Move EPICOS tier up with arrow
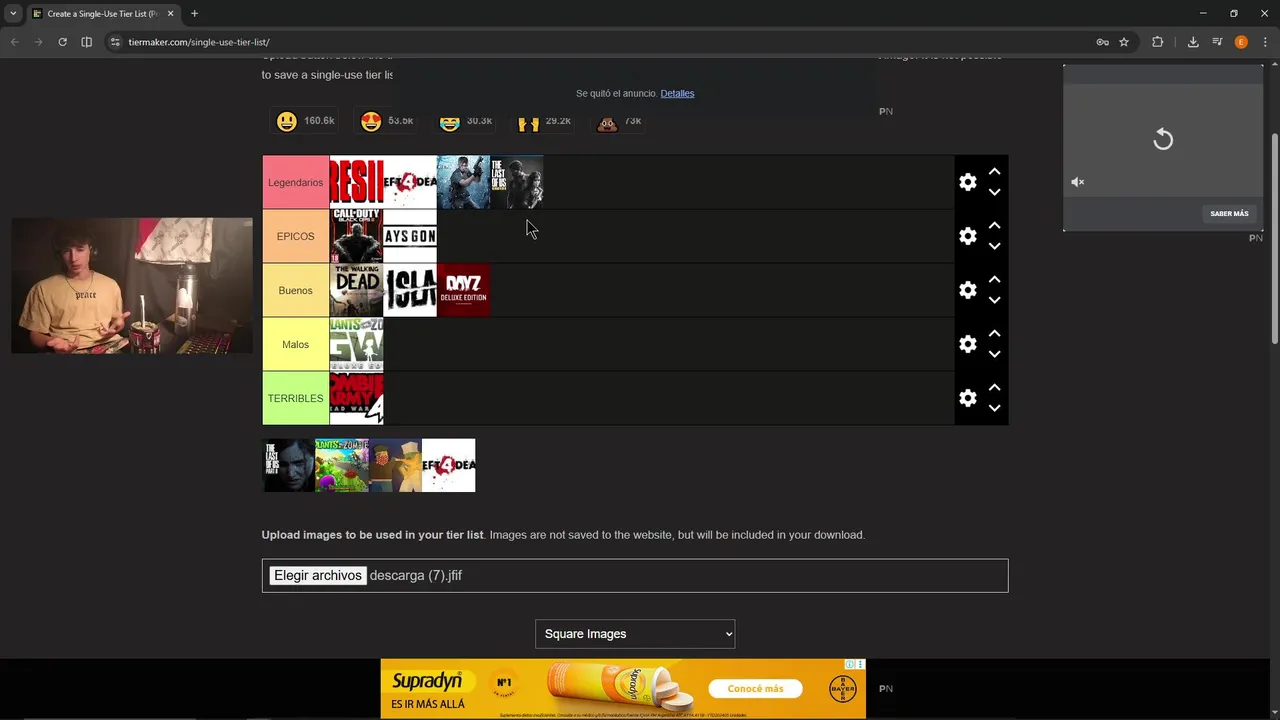The height and width of the screenshot is (720, 1280). coord(994,226)
